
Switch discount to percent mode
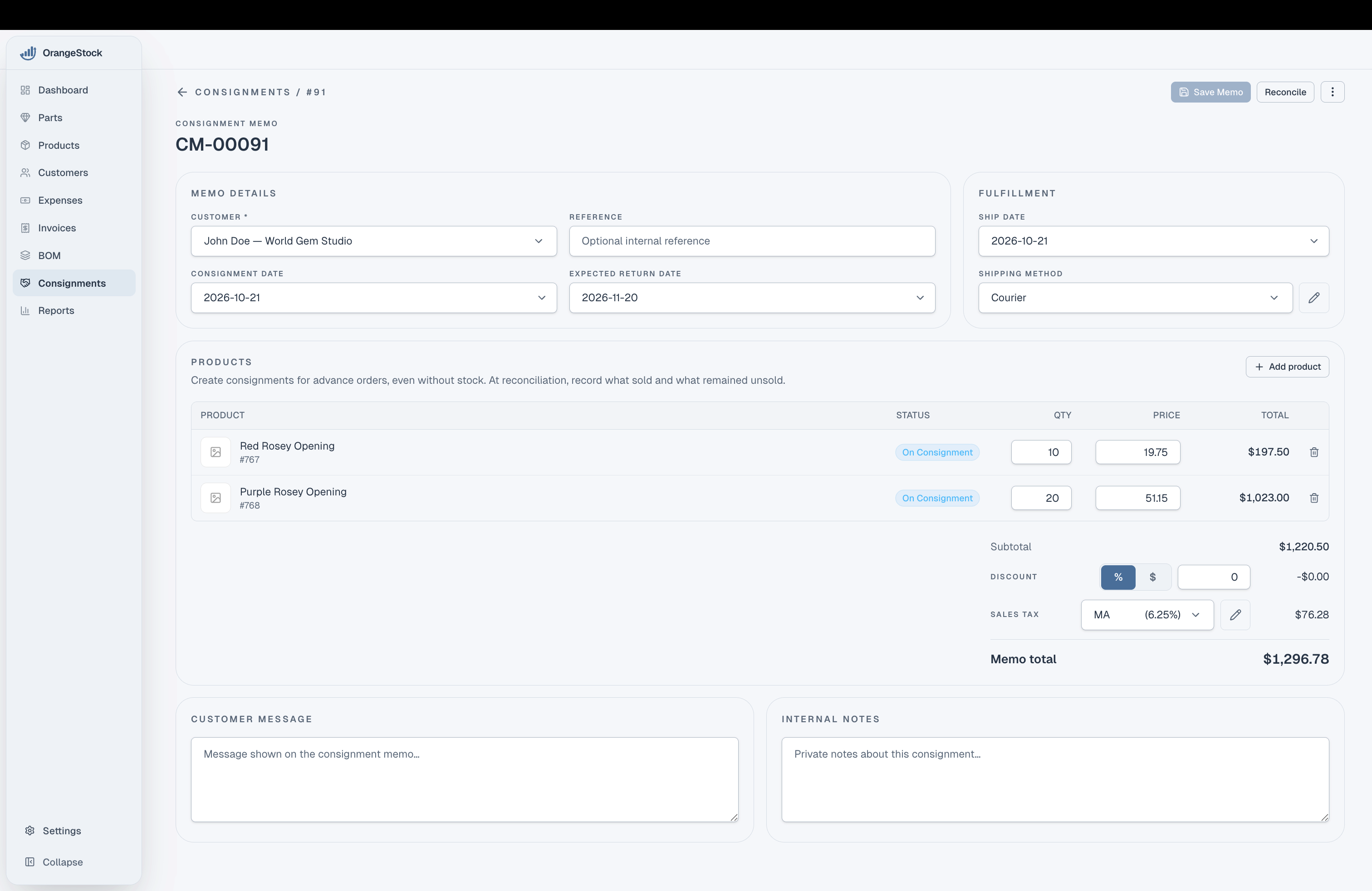click(x=1118, y=578)
